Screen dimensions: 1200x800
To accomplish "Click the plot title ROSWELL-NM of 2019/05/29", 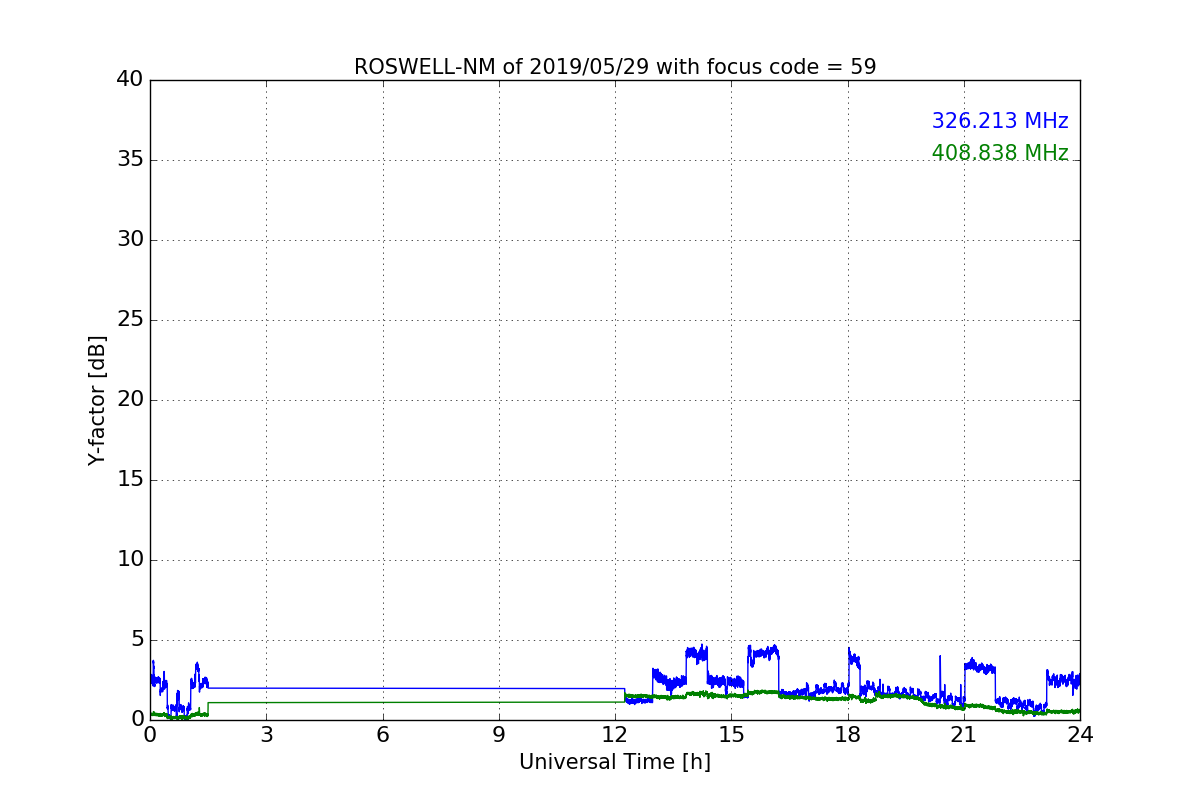I will [x=615, y=67].
